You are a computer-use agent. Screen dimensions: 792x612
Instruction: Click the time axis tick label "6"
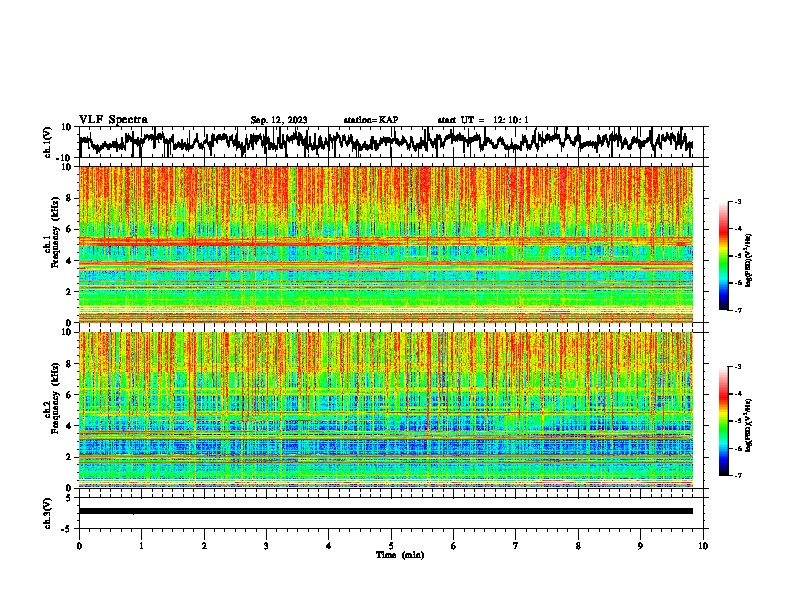pyautogui.click(x=454, y=546)
